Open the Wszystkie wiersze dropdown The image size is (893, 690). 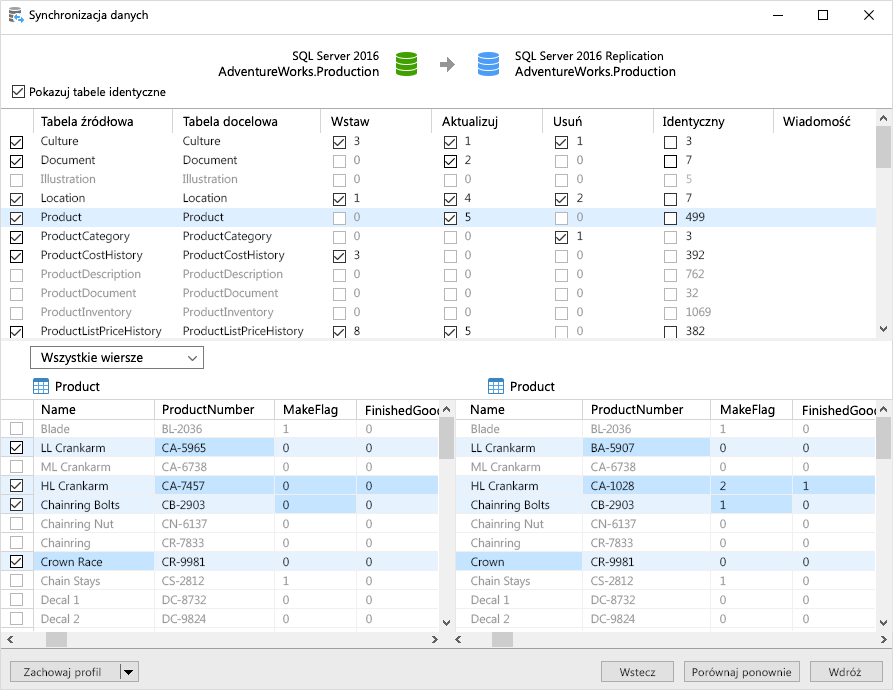pos(117,358)
